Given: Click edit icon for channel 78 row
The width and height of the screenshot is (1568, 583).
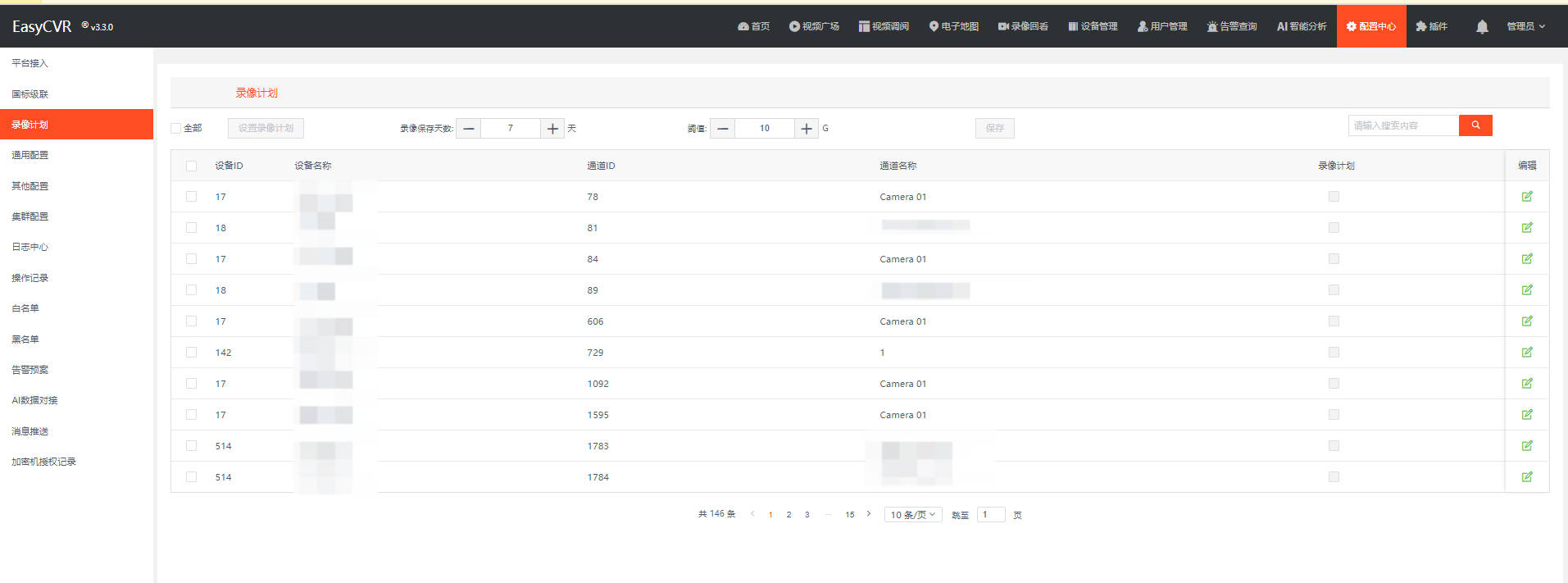Looking at the screenshot, I should pyautogui.click(x=1527, y=197).
